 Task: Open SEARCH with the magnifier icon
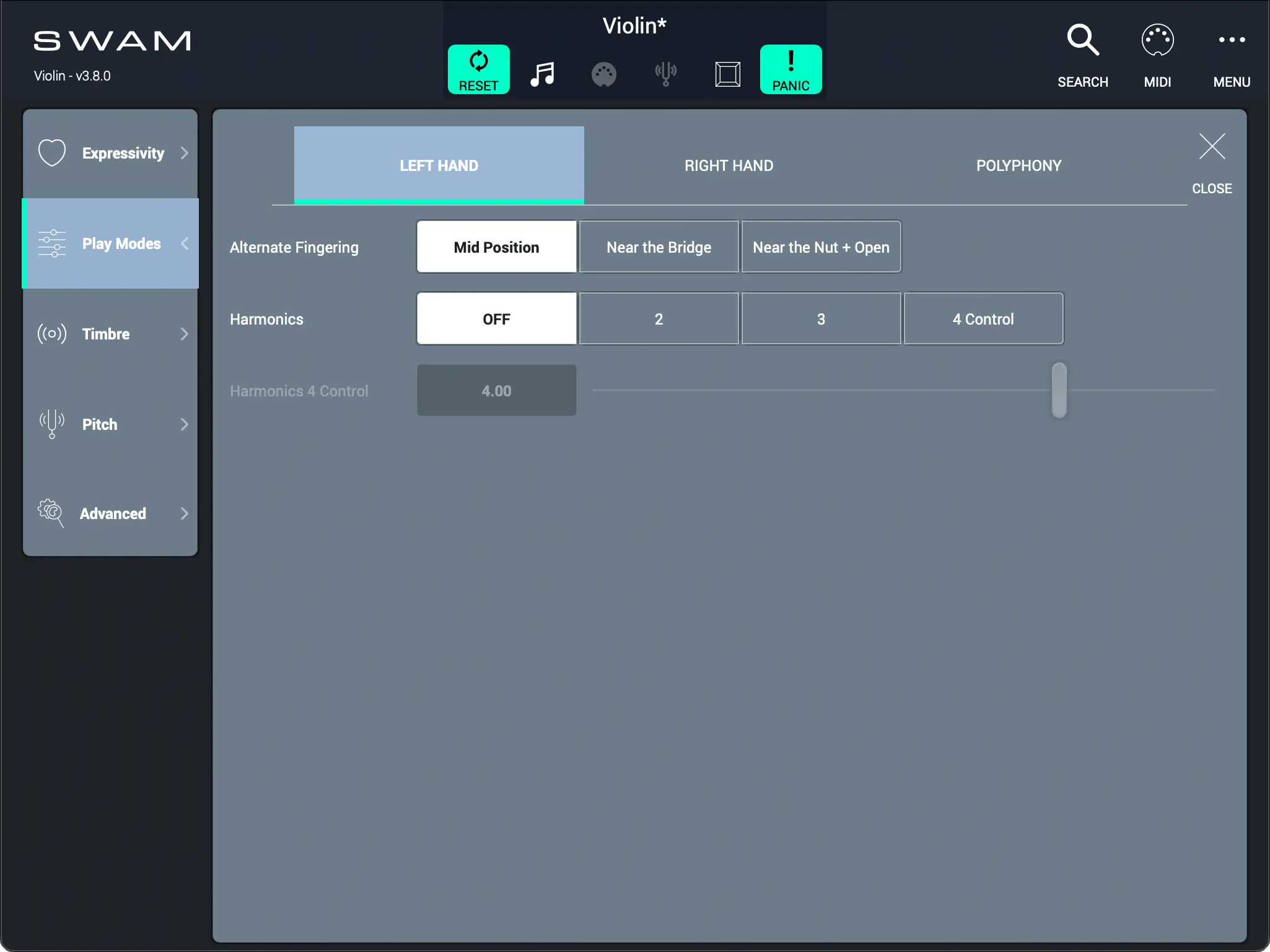[x=1082, y=41]
